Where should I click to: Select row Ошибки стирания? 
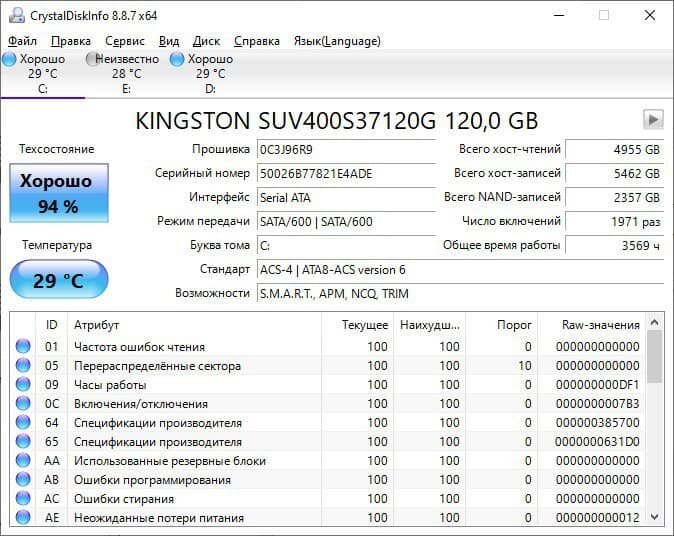(328, 499)
